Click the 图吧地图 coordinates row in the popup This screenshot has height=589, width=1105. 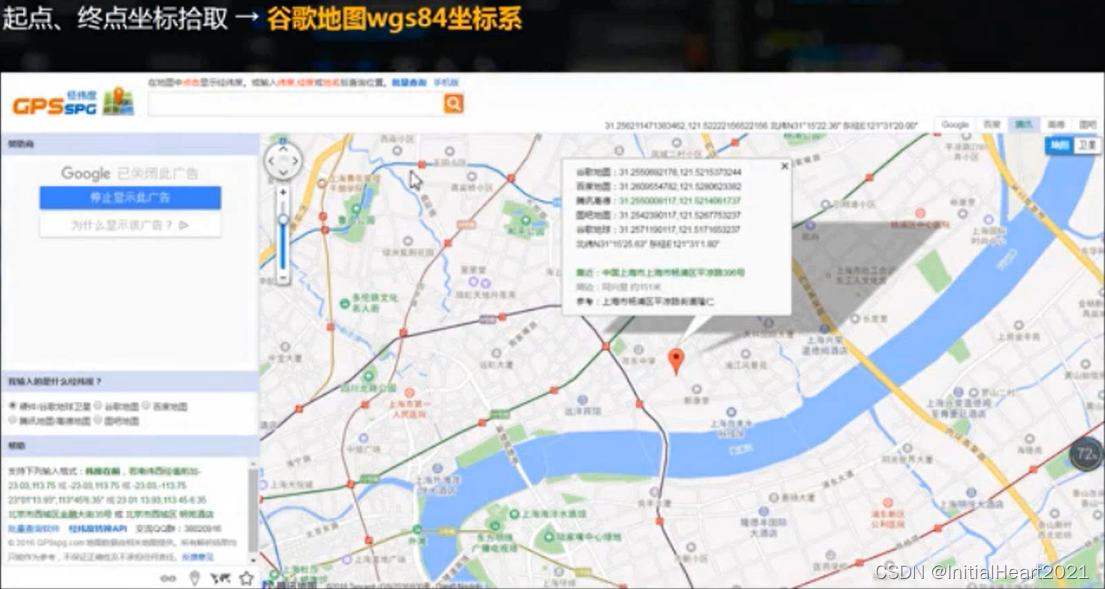[658, 215]
